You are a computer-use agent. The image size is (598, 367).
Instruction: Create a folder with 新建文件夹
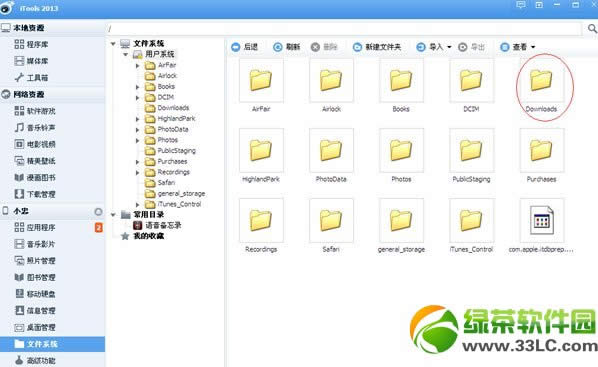[x=377, y=47]
